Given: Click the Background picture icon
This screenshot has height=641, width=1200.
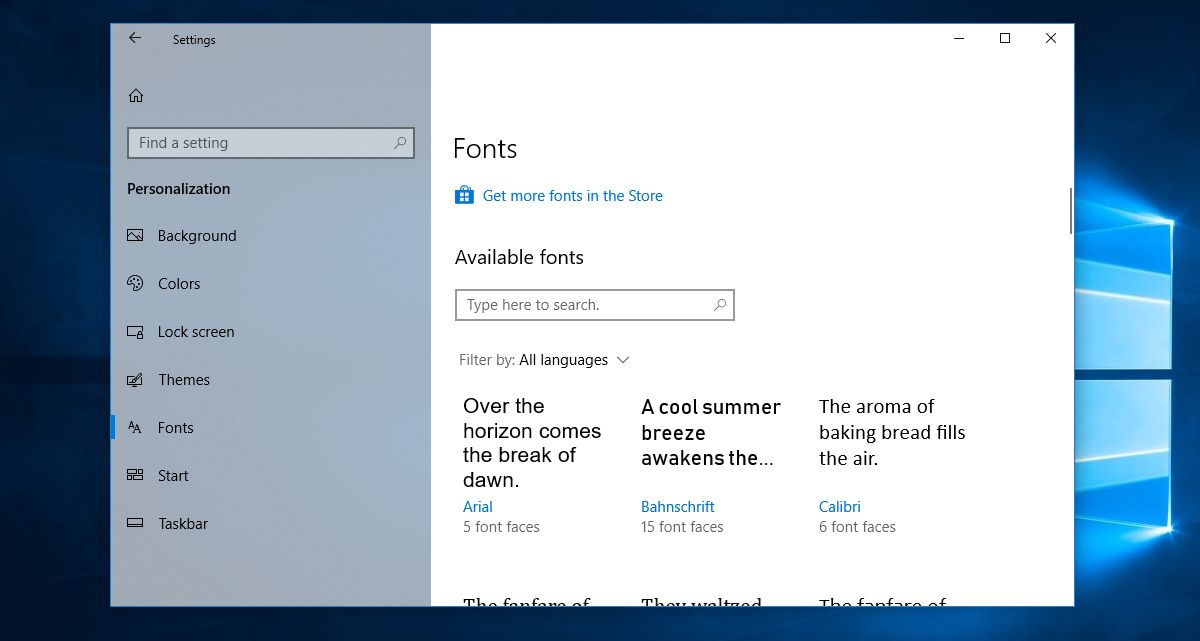Looking at the screenshot, I should tap(135, 236).
